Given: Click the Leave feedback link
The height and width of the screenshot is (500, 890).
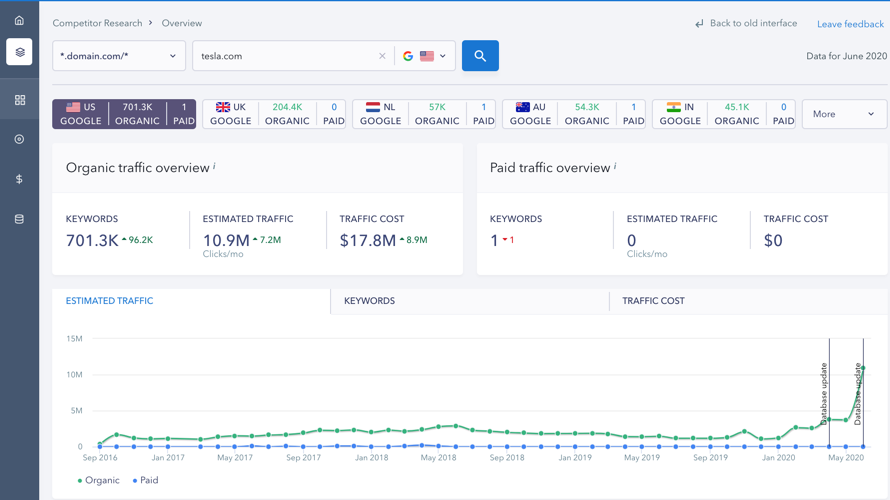Looking at the screenshot, I should tap(850, 24).
